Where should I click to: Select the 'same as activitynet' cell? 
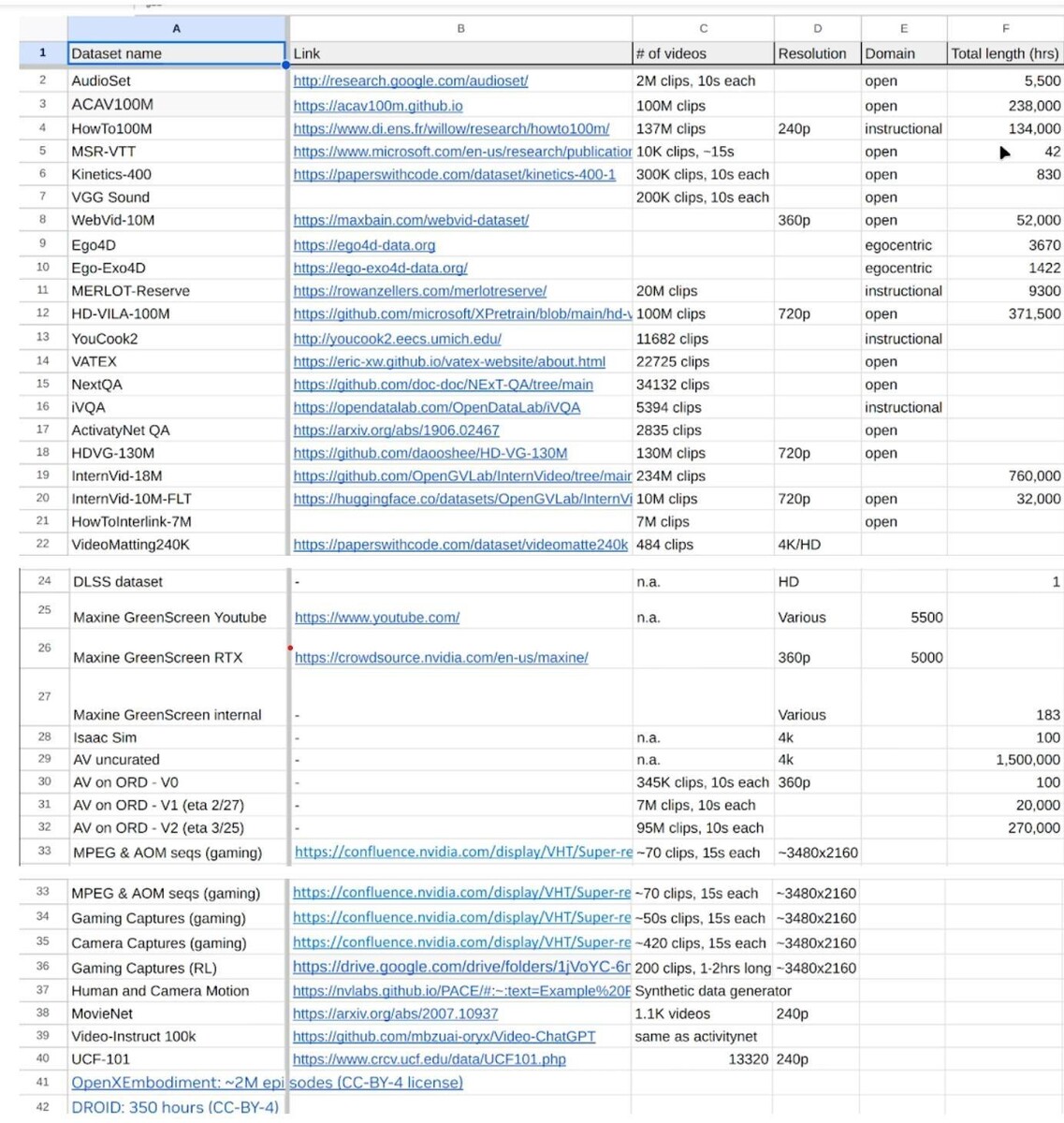702,1036
